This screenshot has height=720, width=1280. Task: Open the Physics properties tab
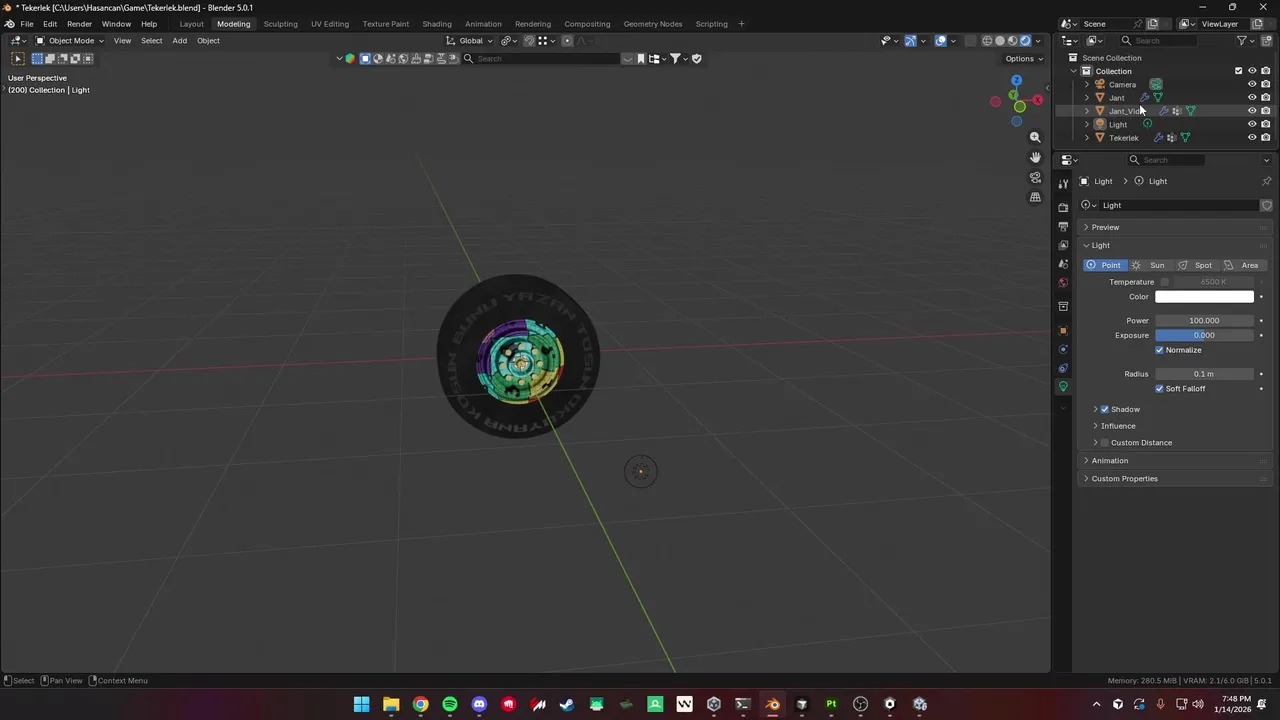click(x=1063, y=349)
